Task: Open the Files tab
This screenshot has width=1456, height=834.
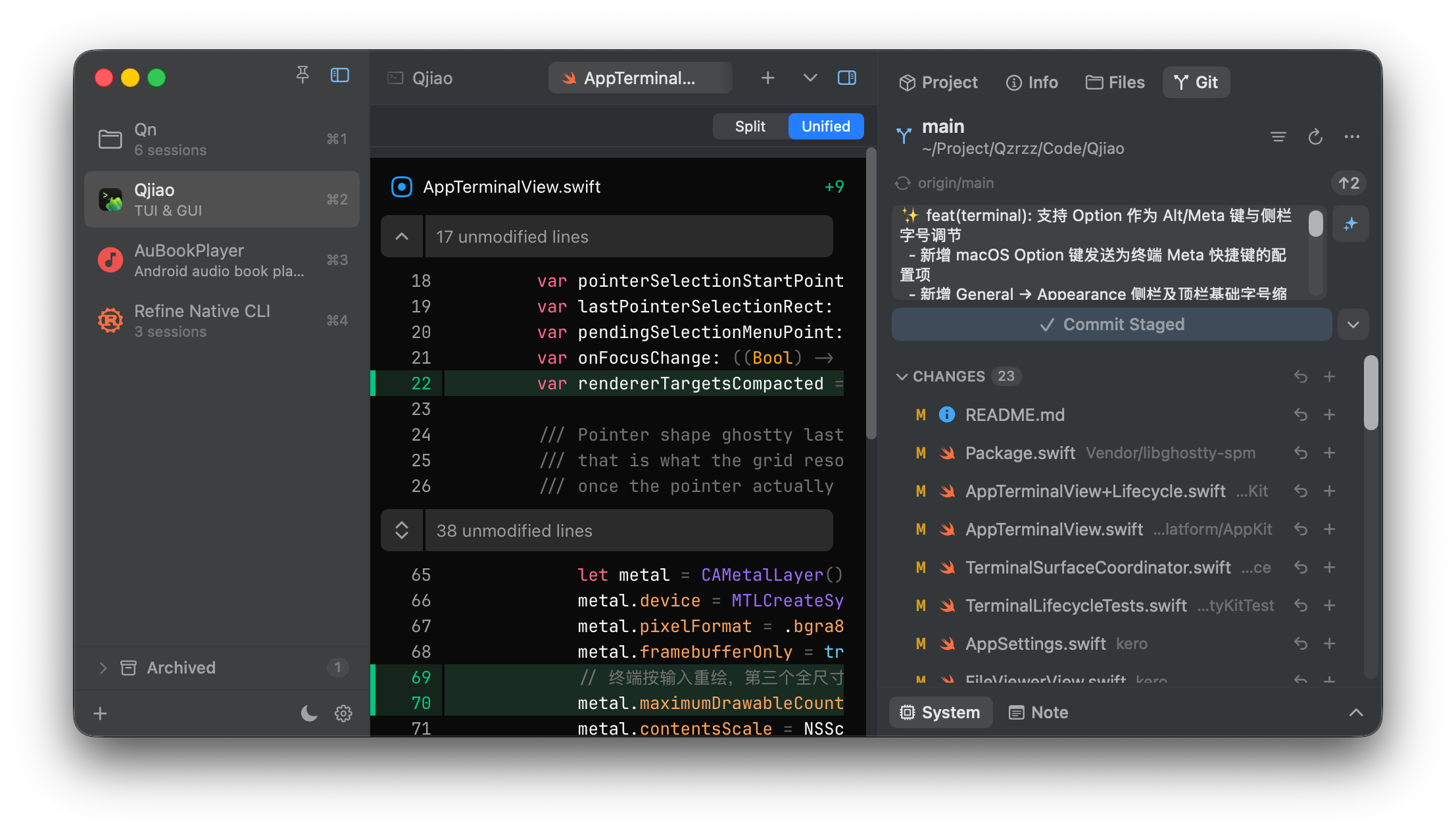Action: (1115, 82)
